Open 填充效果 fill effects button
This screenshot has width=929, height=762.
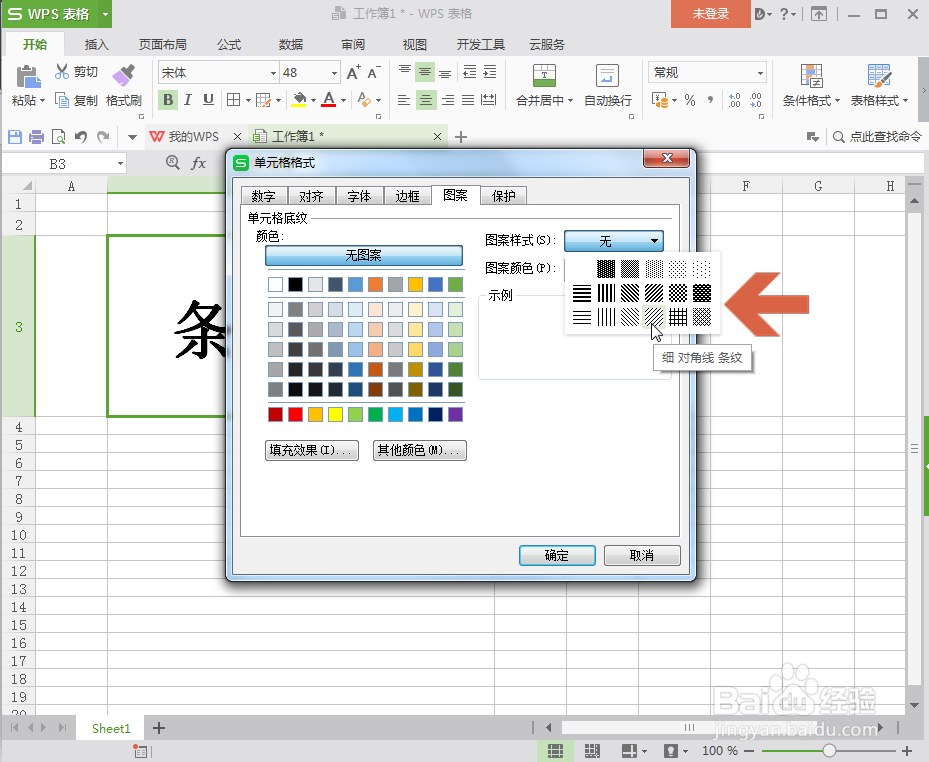point(312,450)
